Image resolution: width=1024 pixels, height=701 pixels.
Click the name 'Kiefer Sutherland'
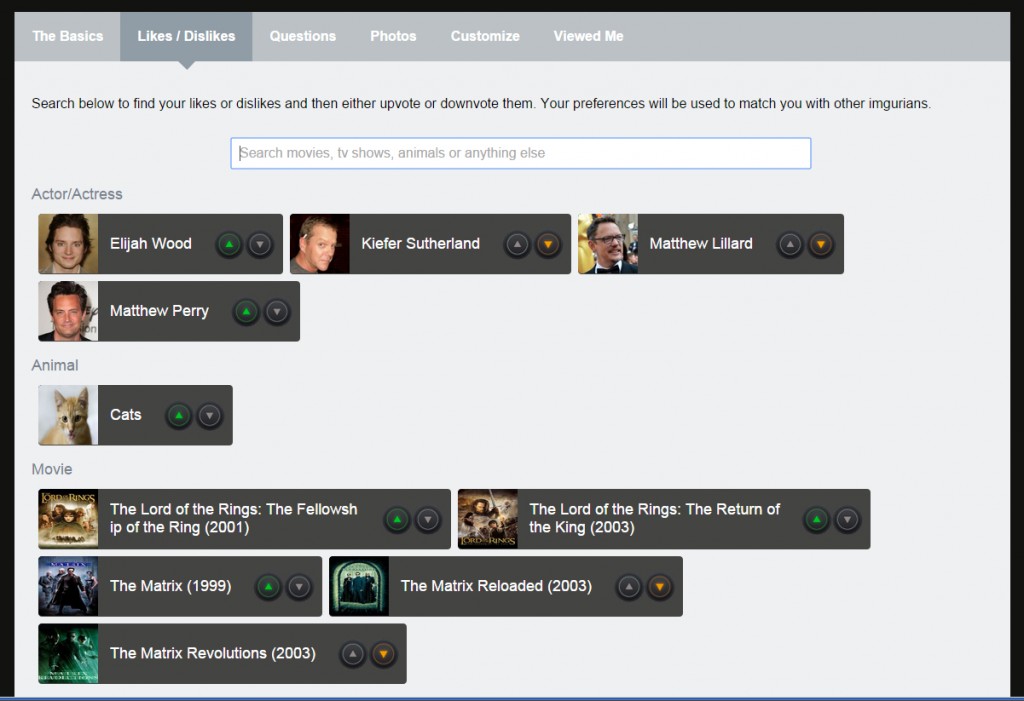(421, 244)
